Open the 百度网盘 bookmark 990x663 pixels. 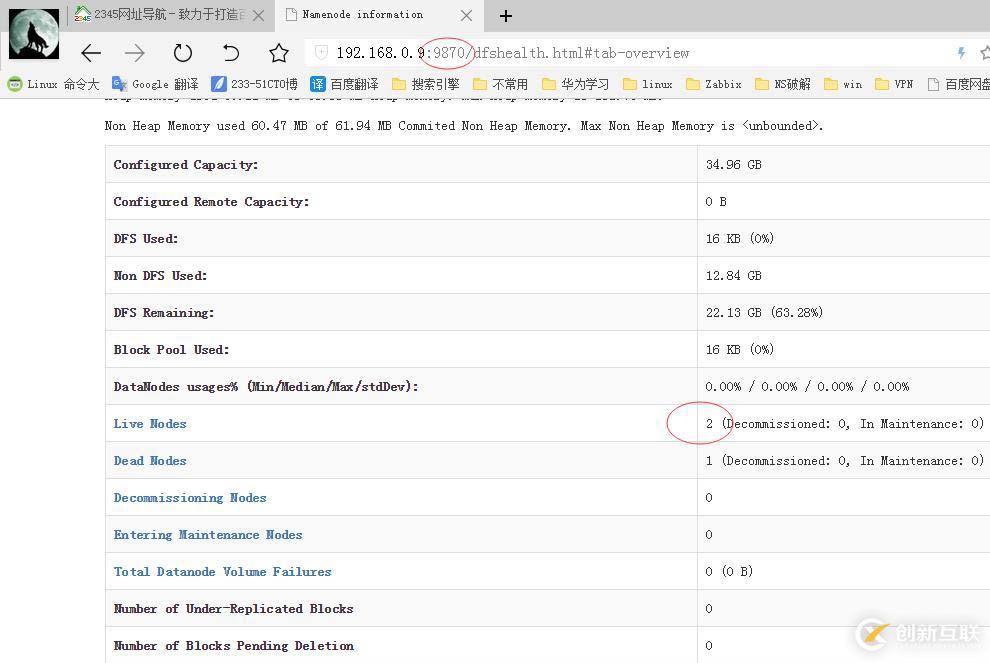958,84
